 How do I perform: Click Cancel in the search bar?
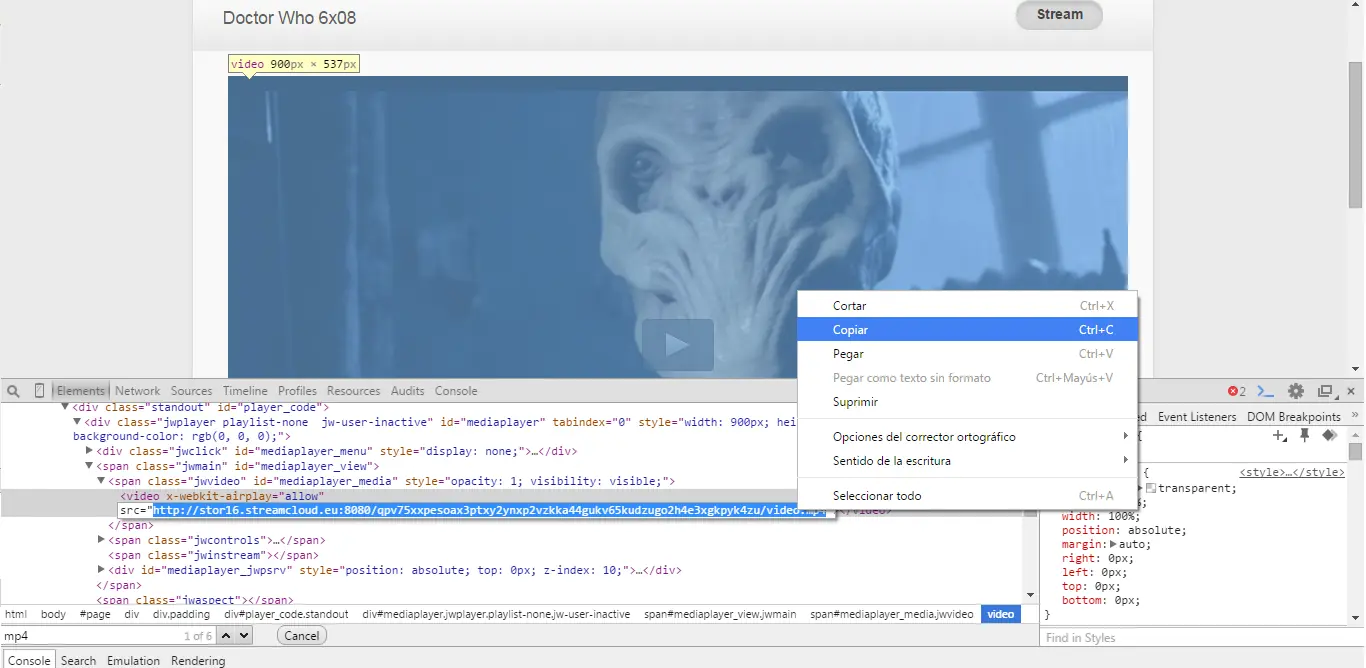pyautogui.click(x=301, y=635)
